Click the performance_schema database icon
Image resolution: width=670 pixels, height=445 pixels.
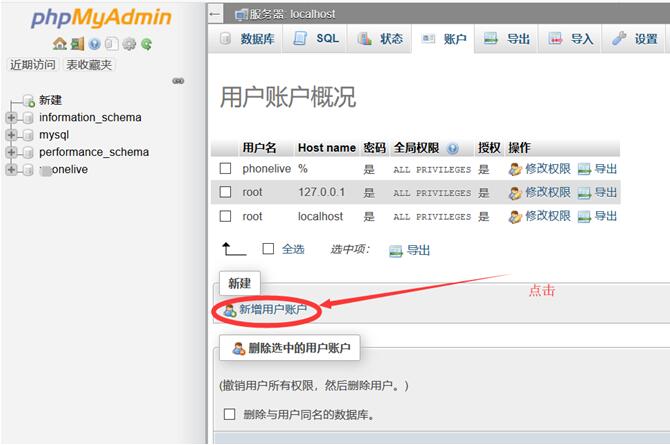tap(28, 153)
